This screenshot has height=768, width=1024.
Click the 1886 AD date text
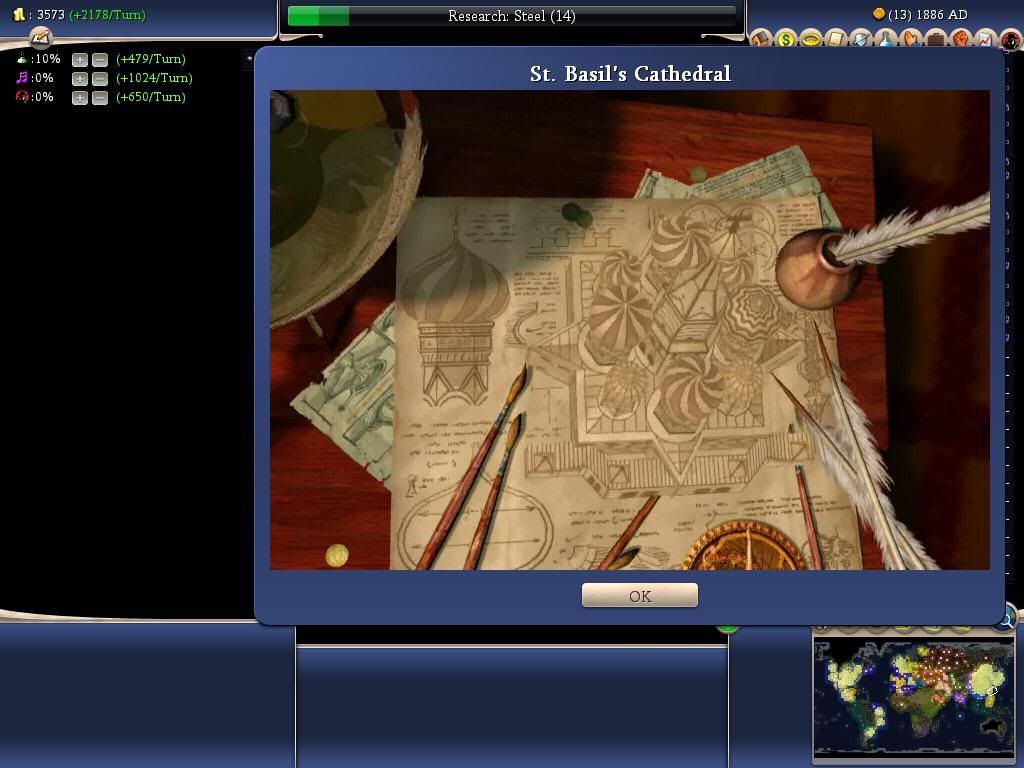tap(941, 14)
